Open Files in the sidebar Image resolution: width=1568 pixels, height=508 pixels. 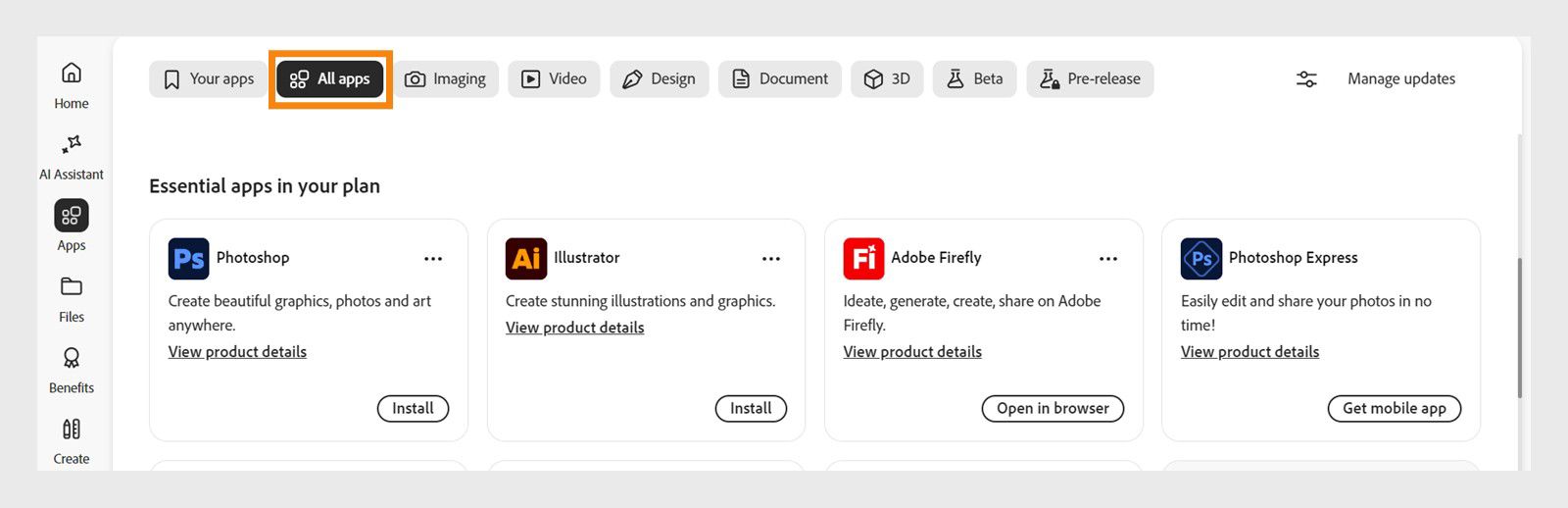72,286
